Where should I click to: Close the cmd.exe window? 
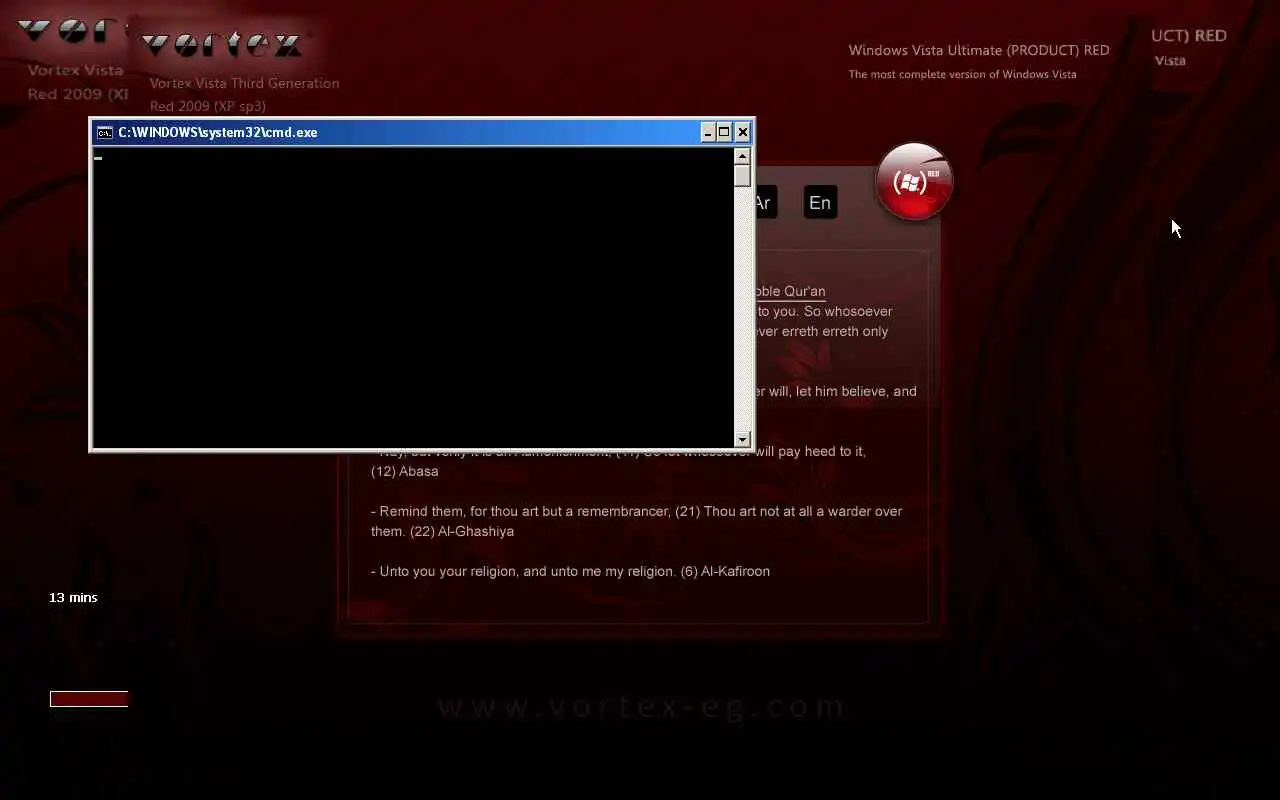tap(742, 132)
